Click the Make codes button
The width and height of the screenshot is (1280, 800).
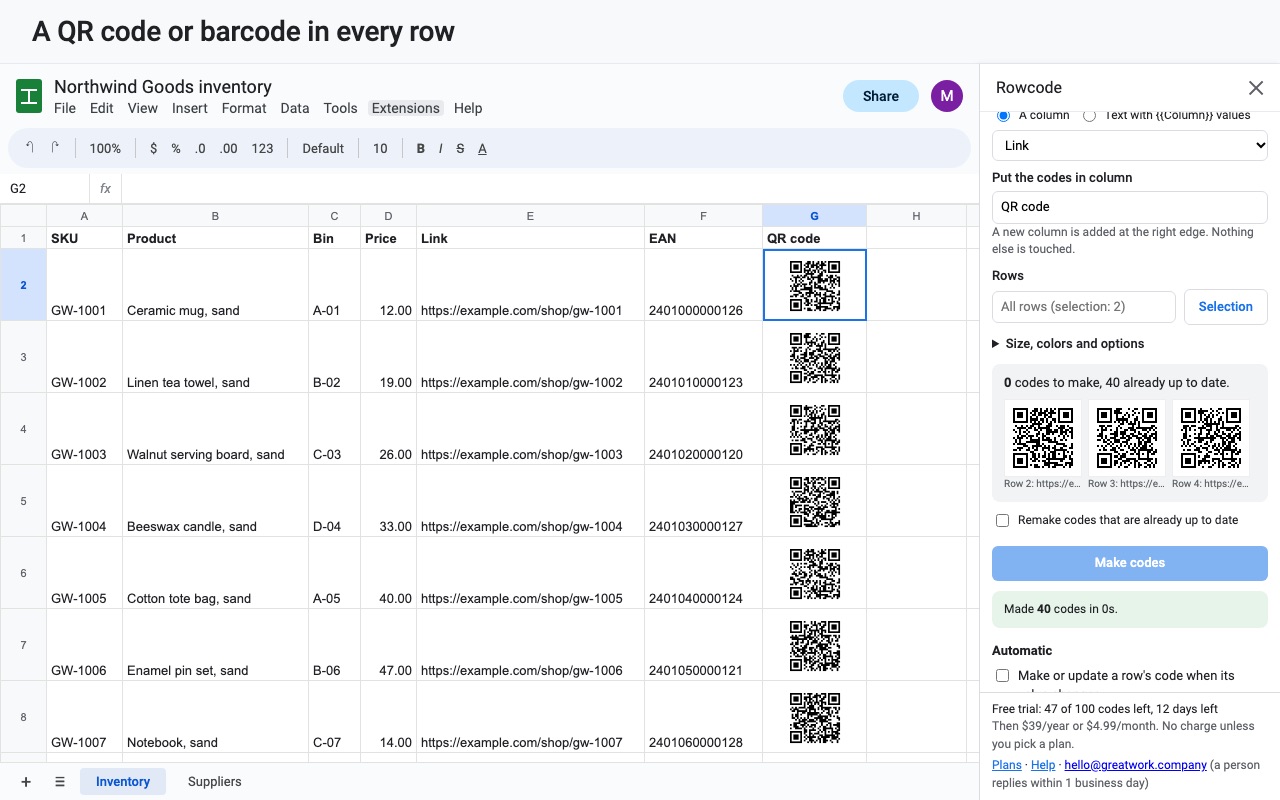click(x=1130, y=563)
